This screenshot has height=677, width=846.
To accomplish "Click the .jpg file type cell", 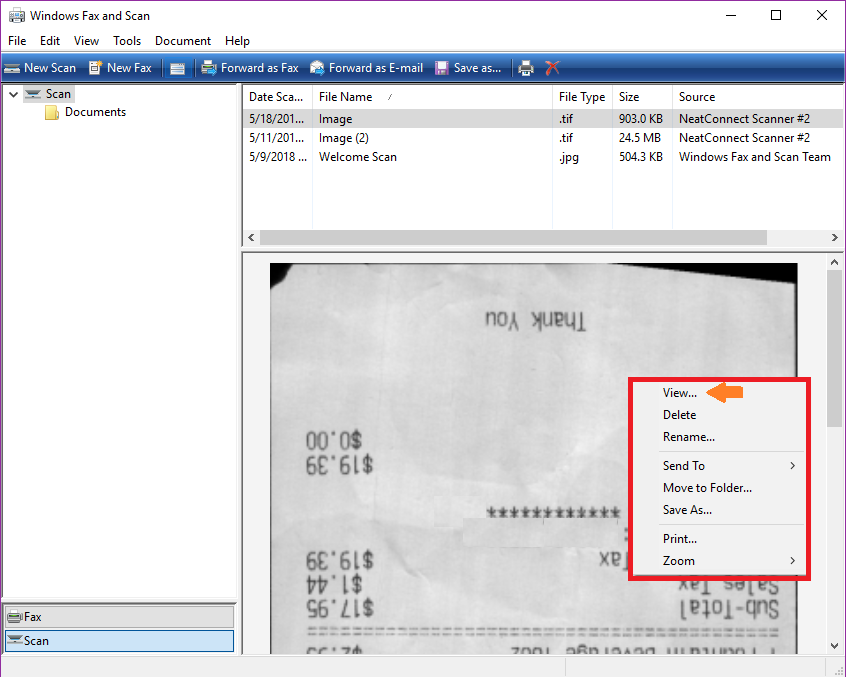I will [x=569, y=157].
